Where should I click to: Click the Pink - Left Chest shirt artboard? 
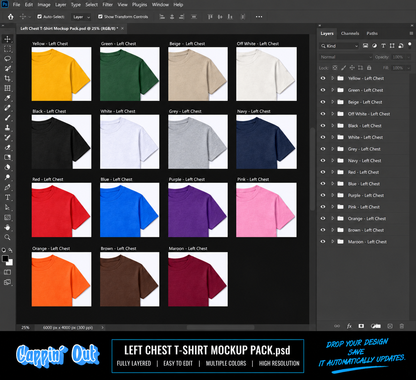click(x=266, y=210)
